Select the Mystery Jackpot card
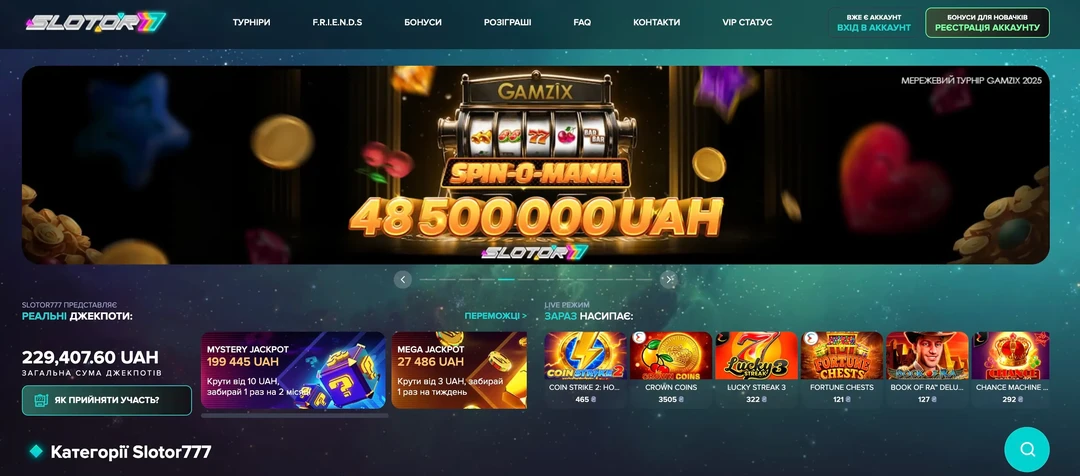Screen dimensions: 1080x476 [293, 371]
